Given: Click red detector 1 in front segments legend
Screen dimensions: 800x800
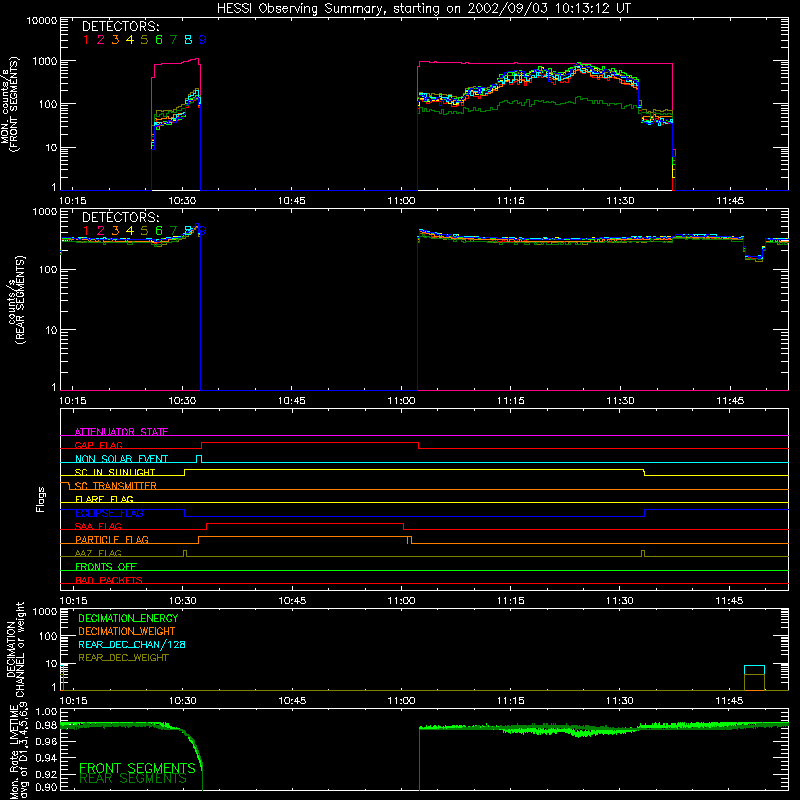Looking at the screenshot, I should coord(86,40).
